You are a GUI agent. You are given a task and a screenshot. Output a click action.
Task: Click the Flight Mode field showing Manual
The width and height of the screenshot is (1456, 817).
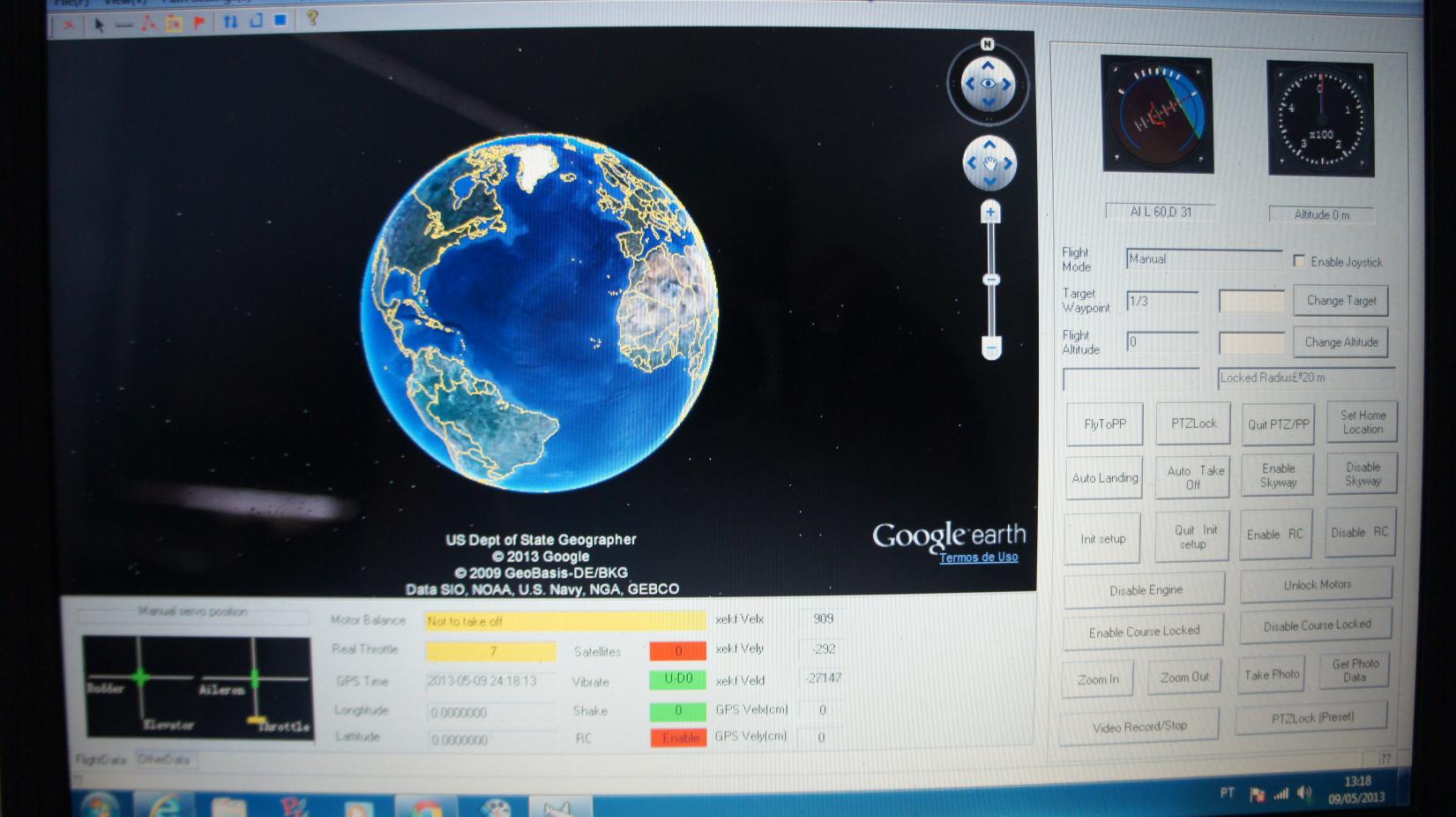point(1204,259)
